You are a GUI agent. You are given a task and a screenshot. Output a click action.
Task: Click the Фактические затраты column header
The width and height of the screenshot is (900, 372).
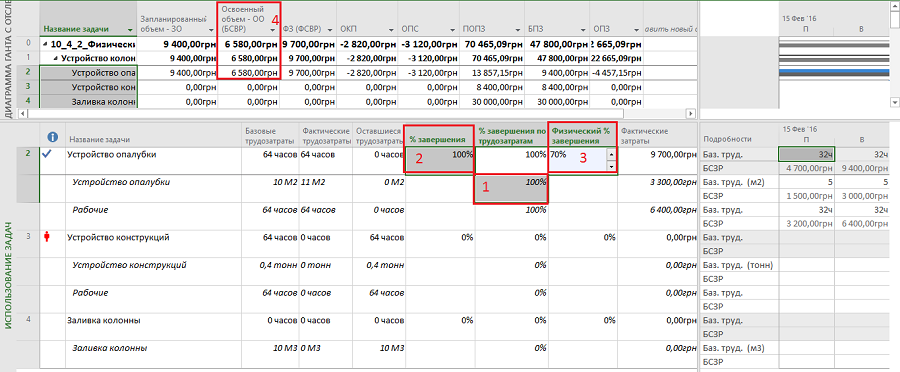(x=658, y=135)
